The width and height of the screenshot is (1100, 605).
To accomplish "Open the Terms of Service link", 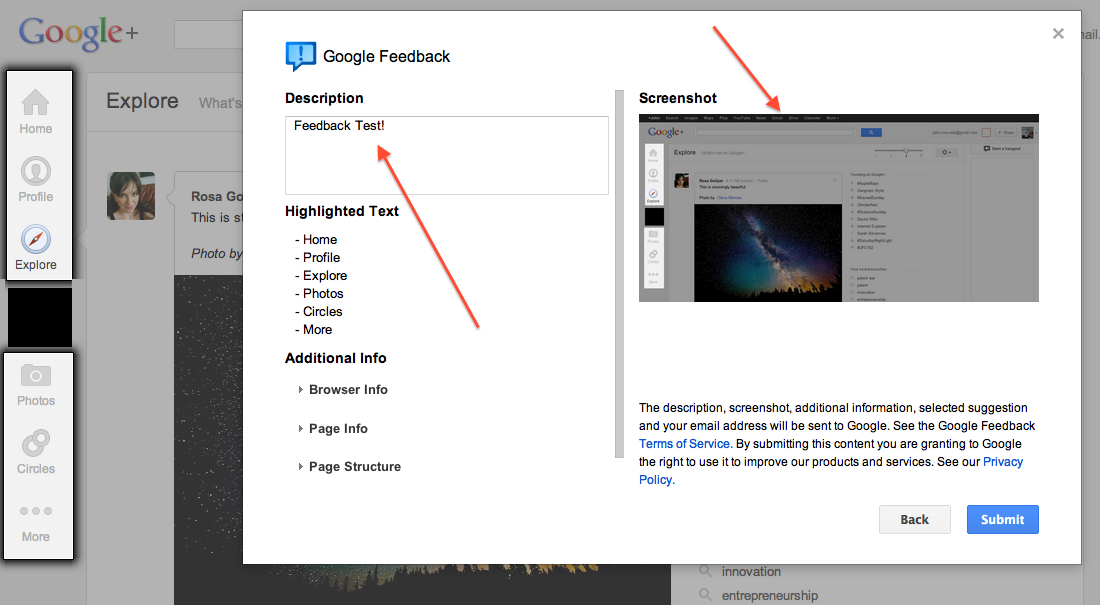I will (685, 444).
